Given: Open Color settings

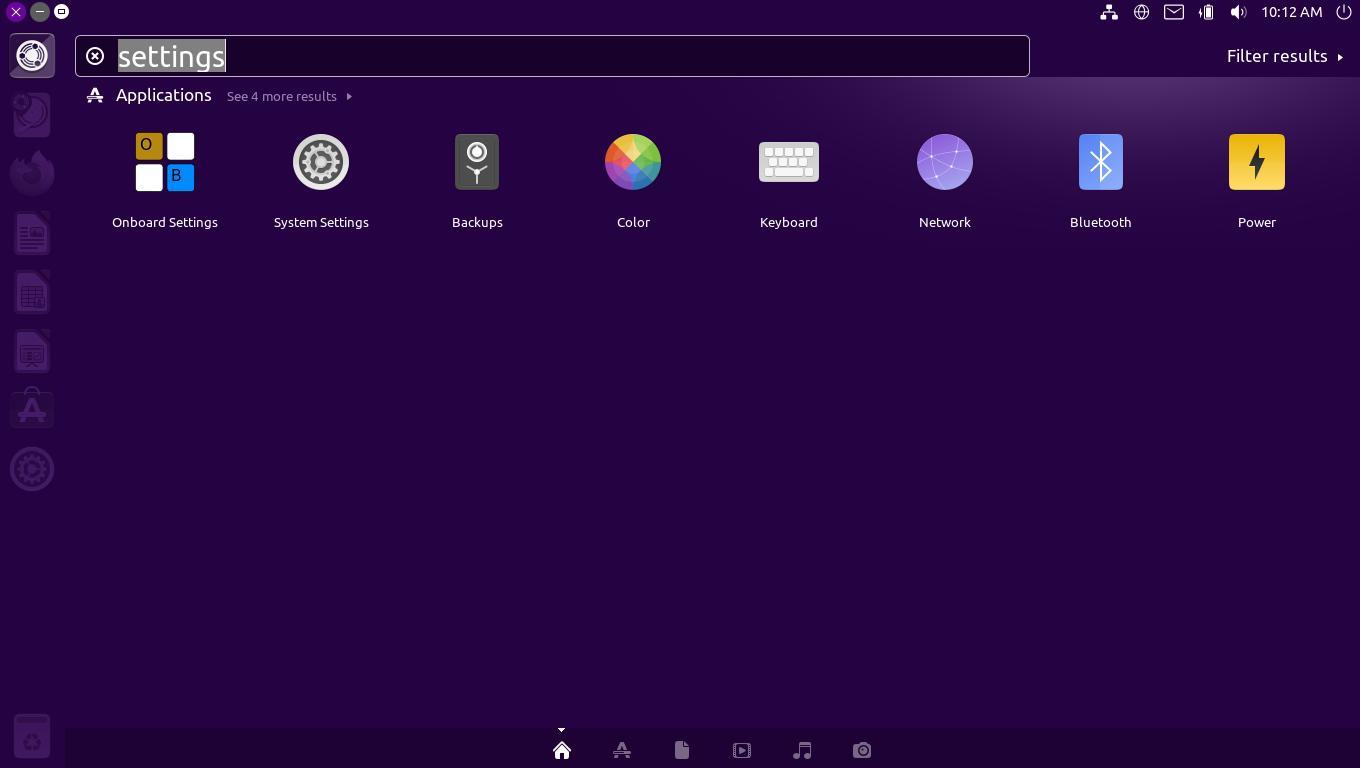Looking at the screenshot, I should [x=633, y=163].
